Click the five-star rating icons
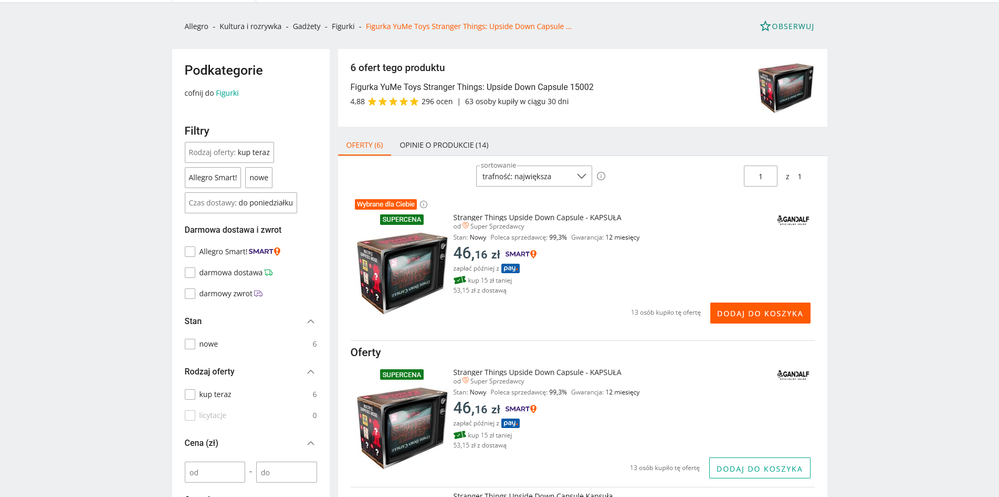 pos(393,101)
